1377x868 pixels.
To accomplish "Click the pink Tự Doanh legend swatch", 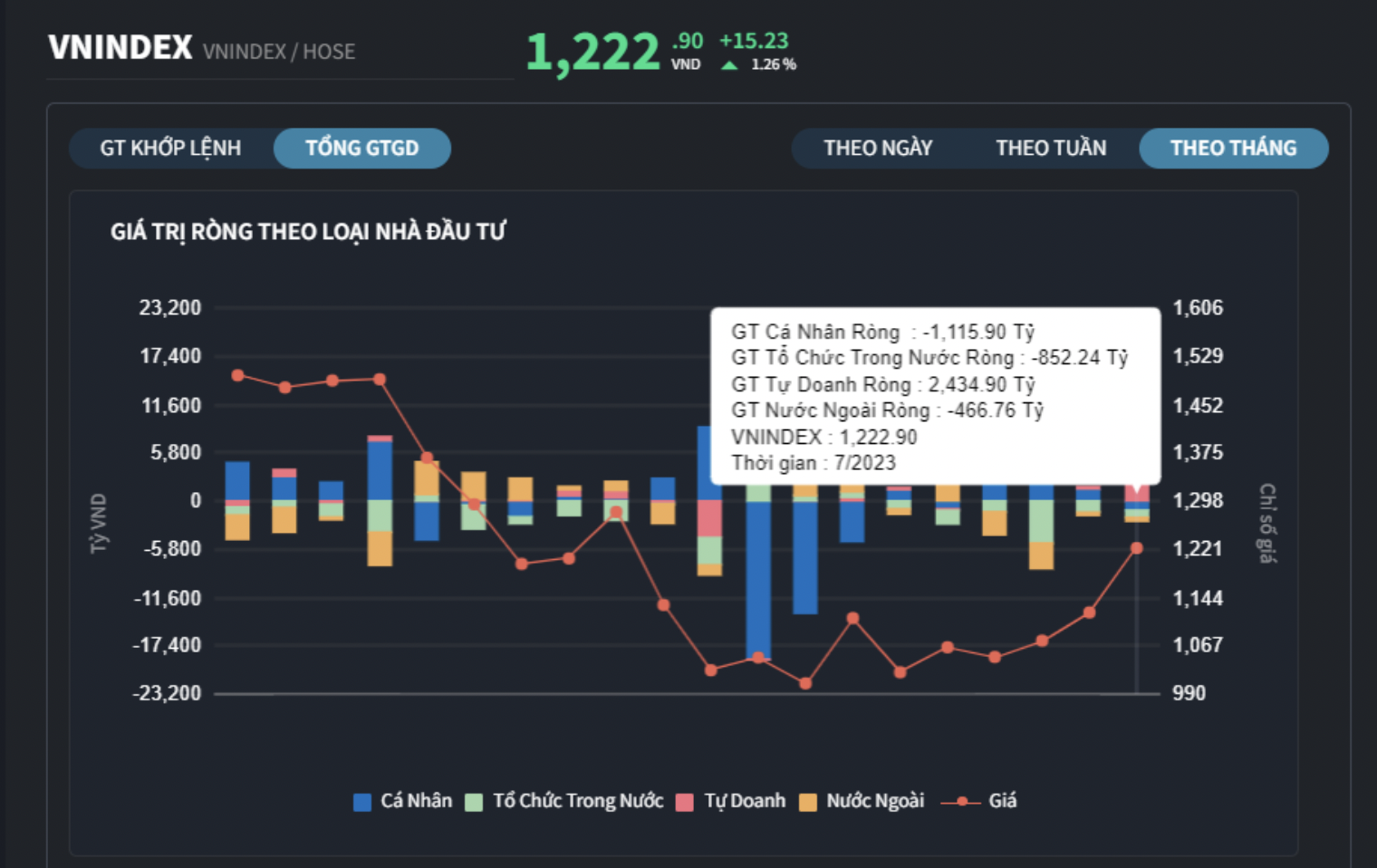I will coord(685,802).
